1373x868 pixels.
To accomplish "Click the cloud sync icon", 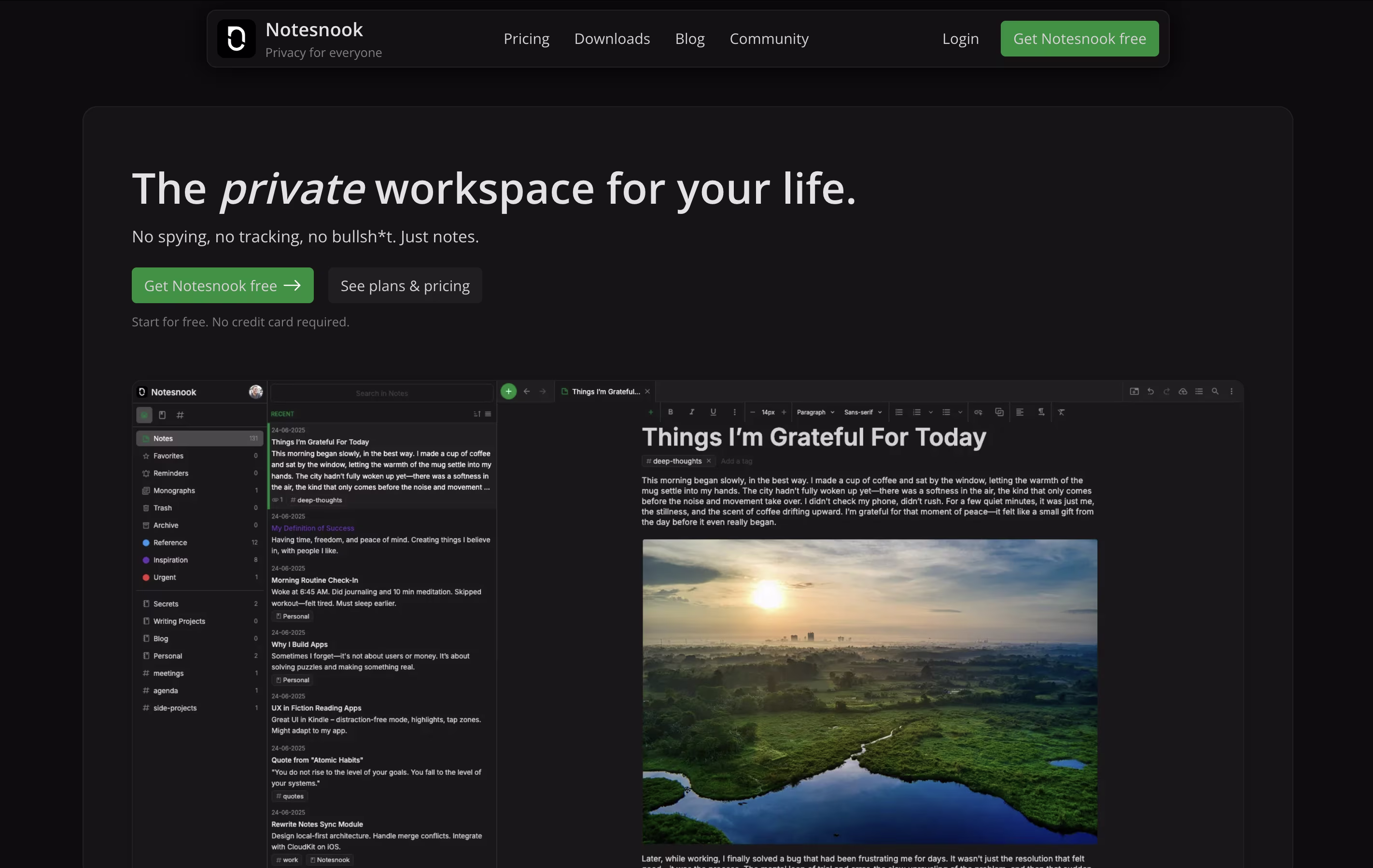I will click(1183, 391).
